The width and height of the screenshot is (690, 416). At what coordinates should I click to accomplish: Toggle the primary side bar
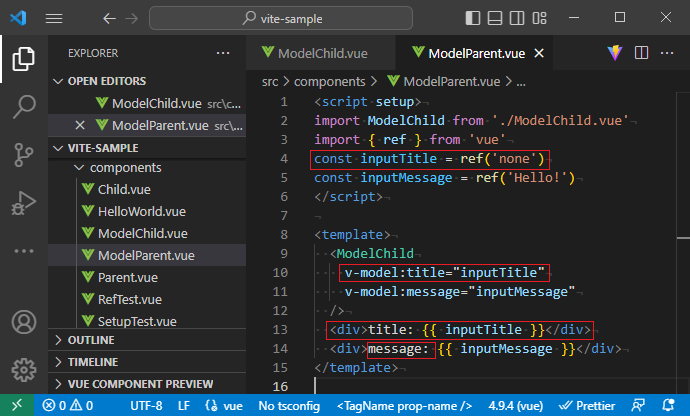coord(473,18)
